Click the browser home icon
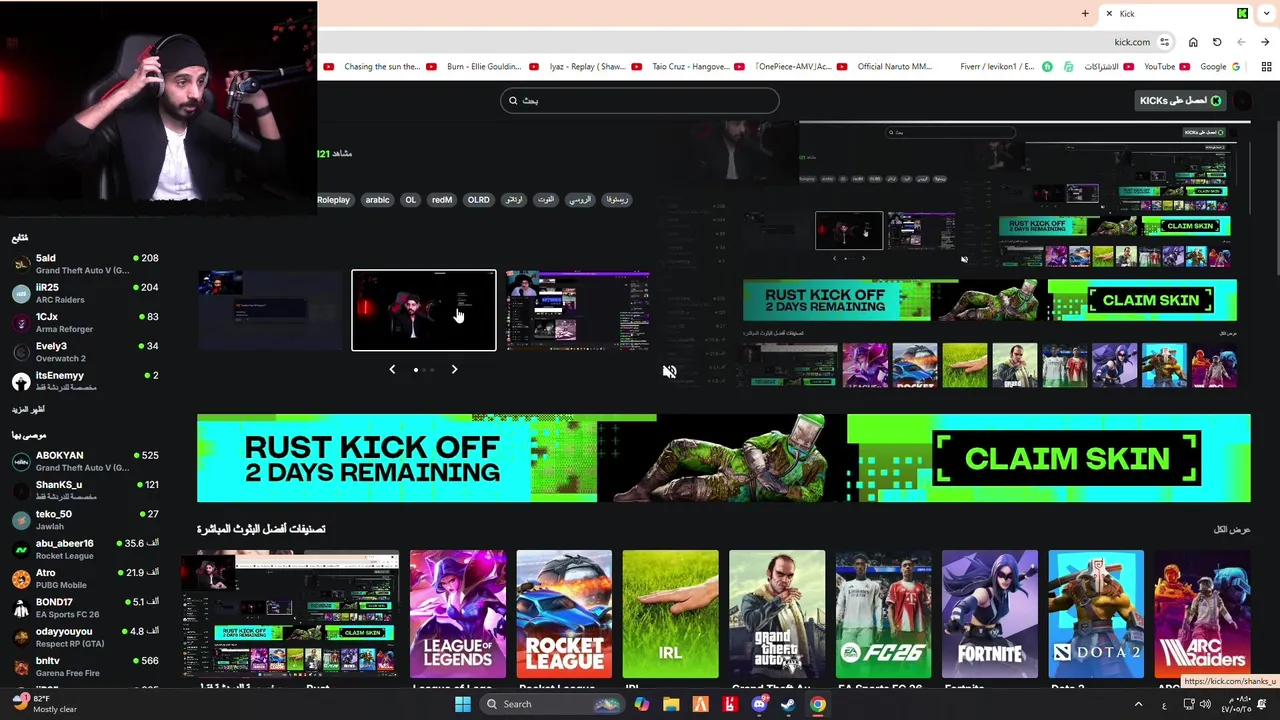Screen dimensions: 1280x720 tap(1193, 42)
